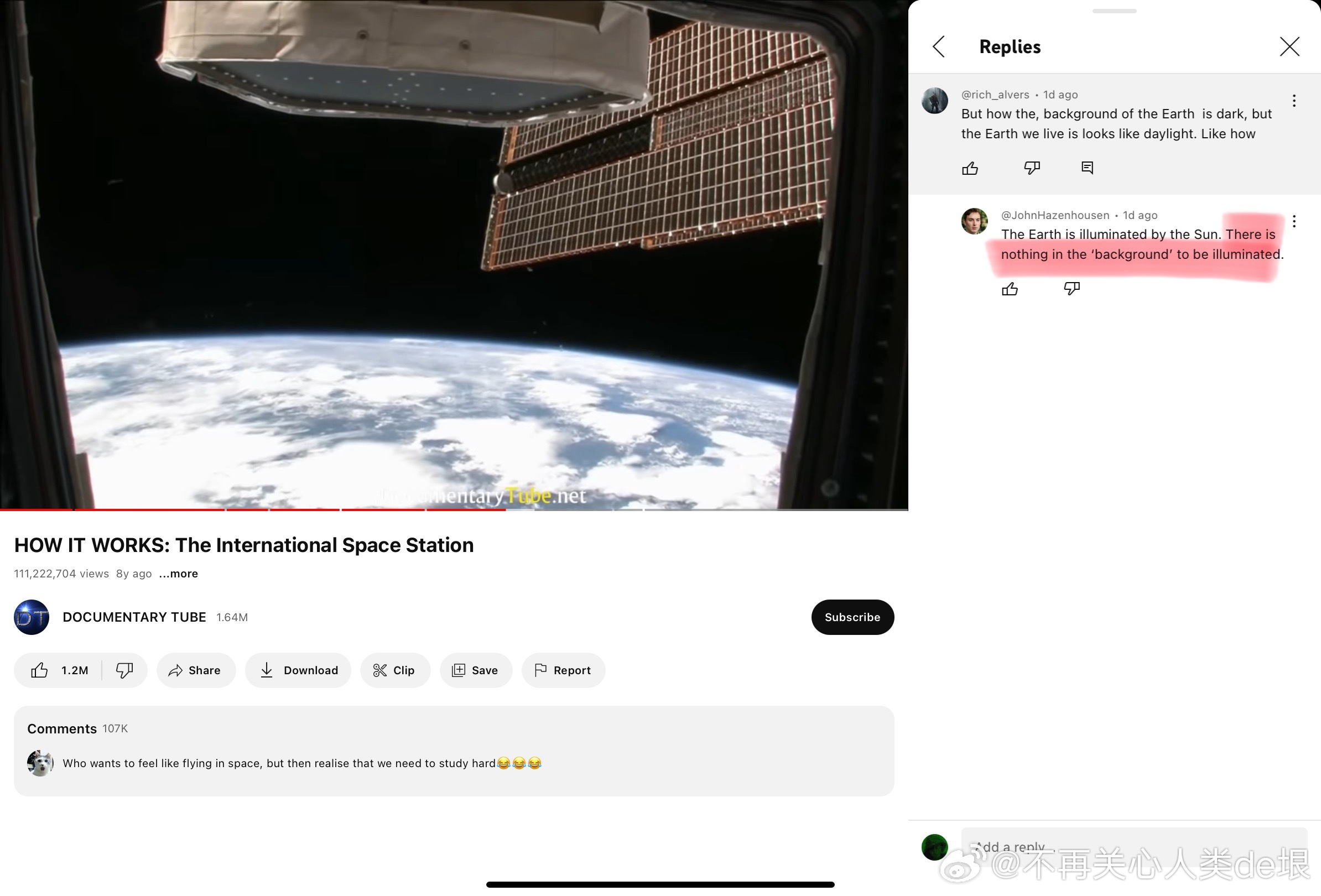Viewport: 1321px width, 896px height.
Task: Open the Clip scissors tool
Action: [394, 670]
